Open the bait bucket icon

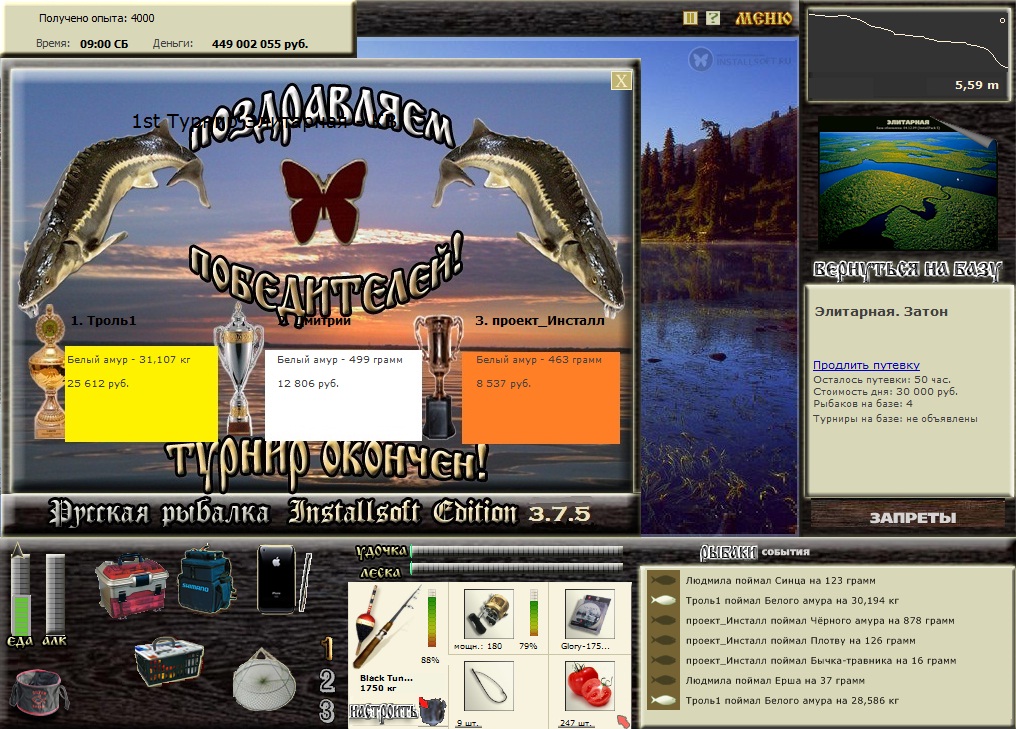[x=38, y=691]
